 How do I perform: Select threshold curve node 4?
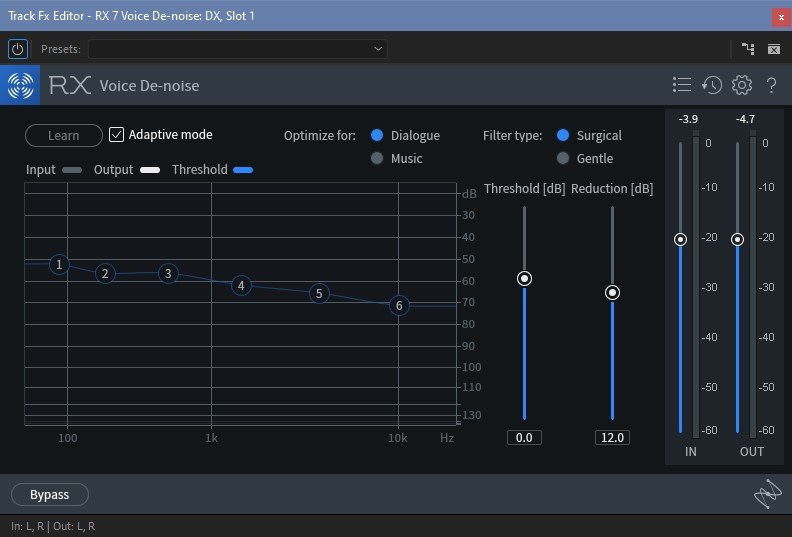coord(241,286)
